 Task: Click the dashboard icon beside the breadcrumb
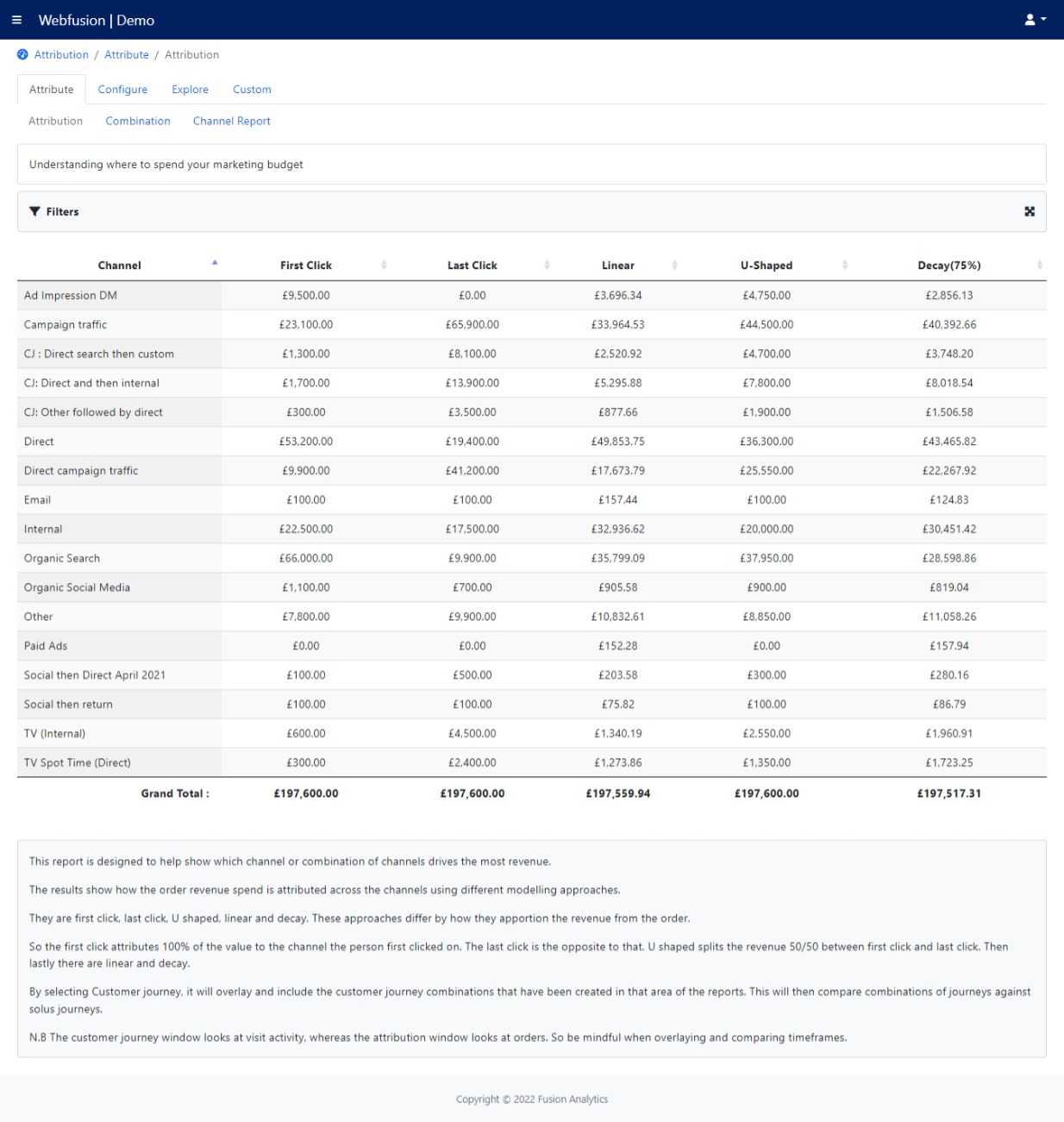(x=22, y=54)
